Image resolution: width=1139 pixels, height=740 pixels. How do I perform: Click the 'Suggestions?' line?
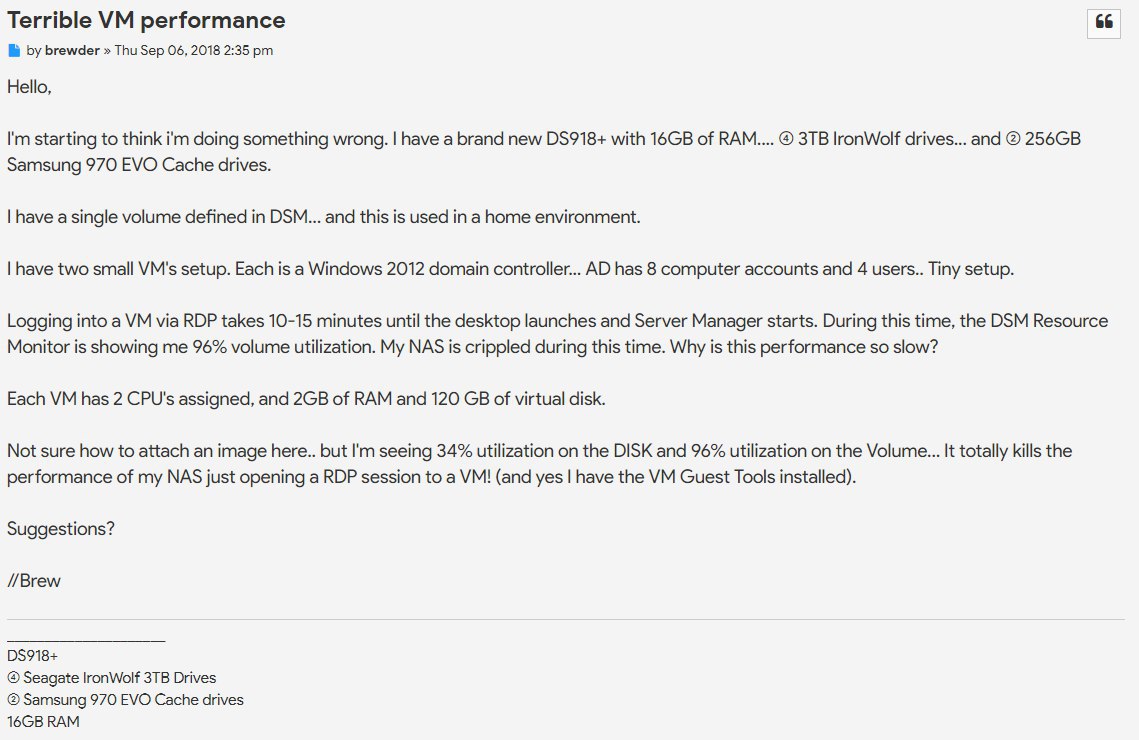click(61, 529)
